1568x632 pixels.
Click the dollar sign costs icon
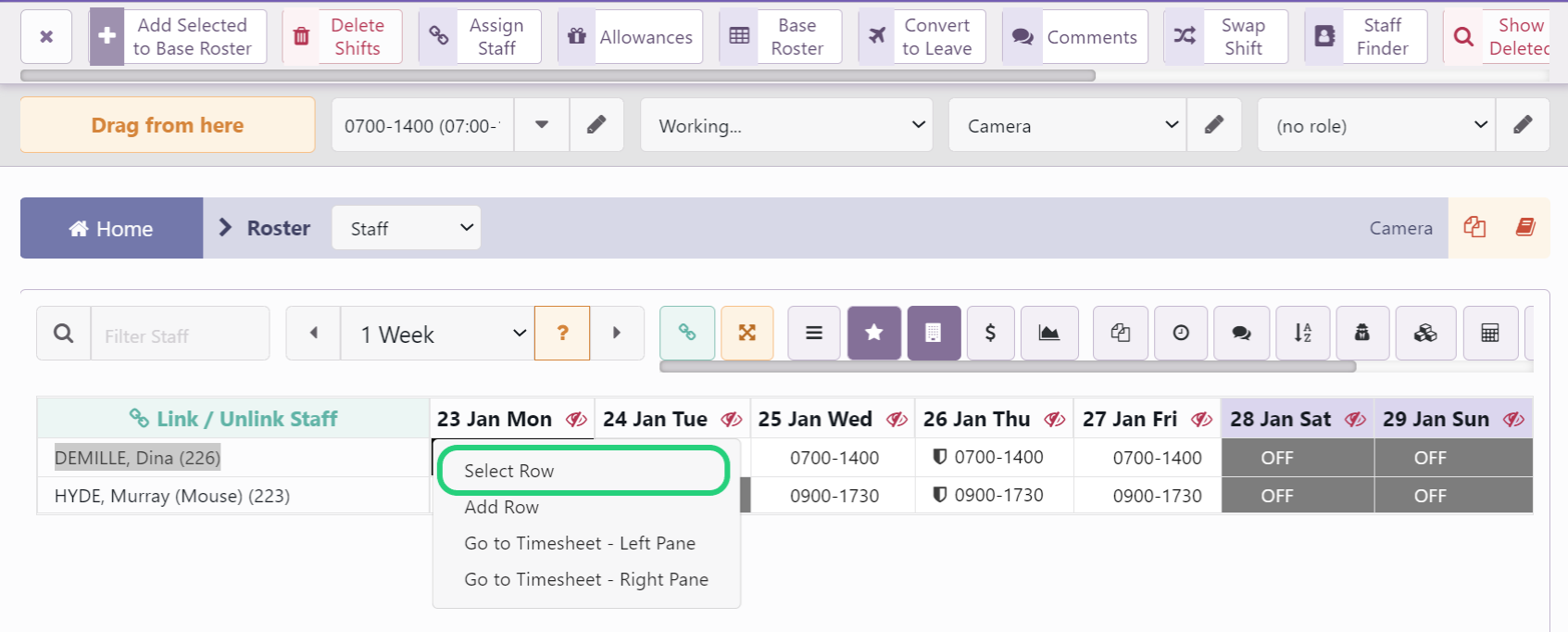click(990, 333)
